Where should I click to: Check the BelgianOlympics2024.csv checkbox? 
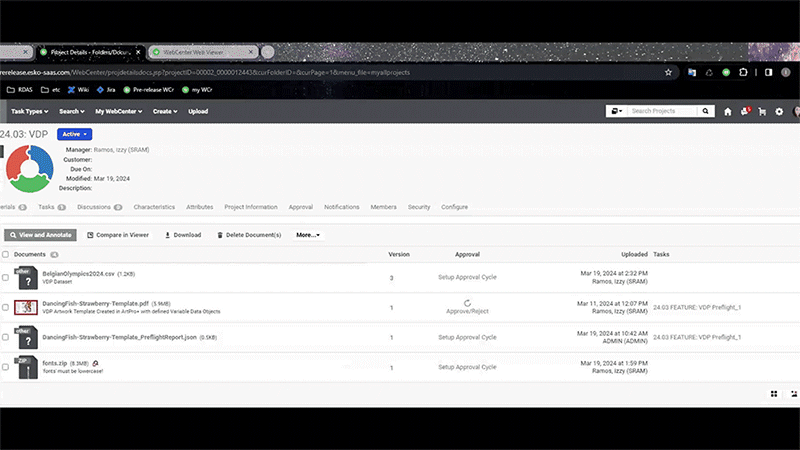(x=6, y=277)
